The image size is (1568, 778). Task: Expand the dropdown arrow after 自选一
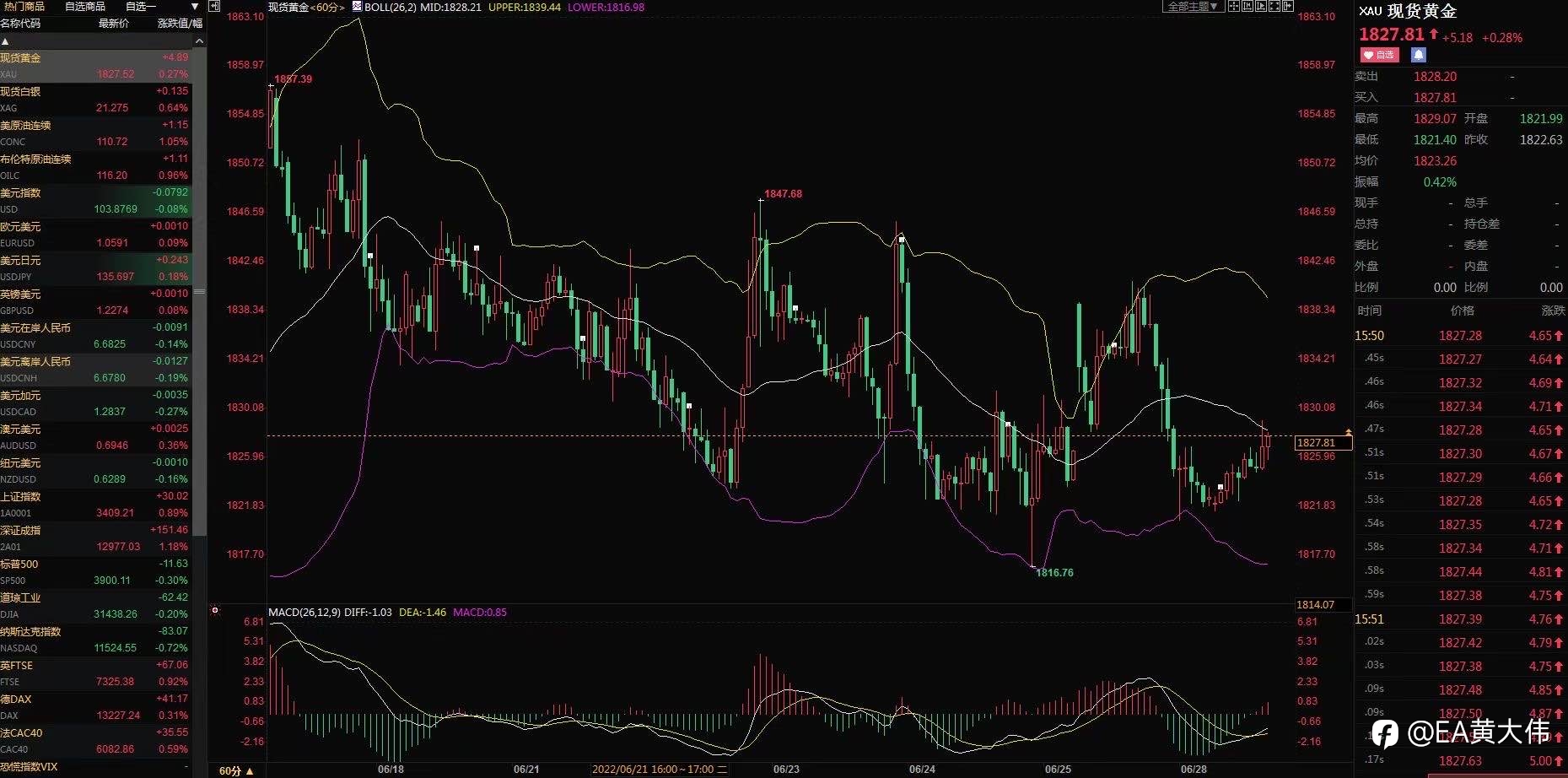click(195, 6)
